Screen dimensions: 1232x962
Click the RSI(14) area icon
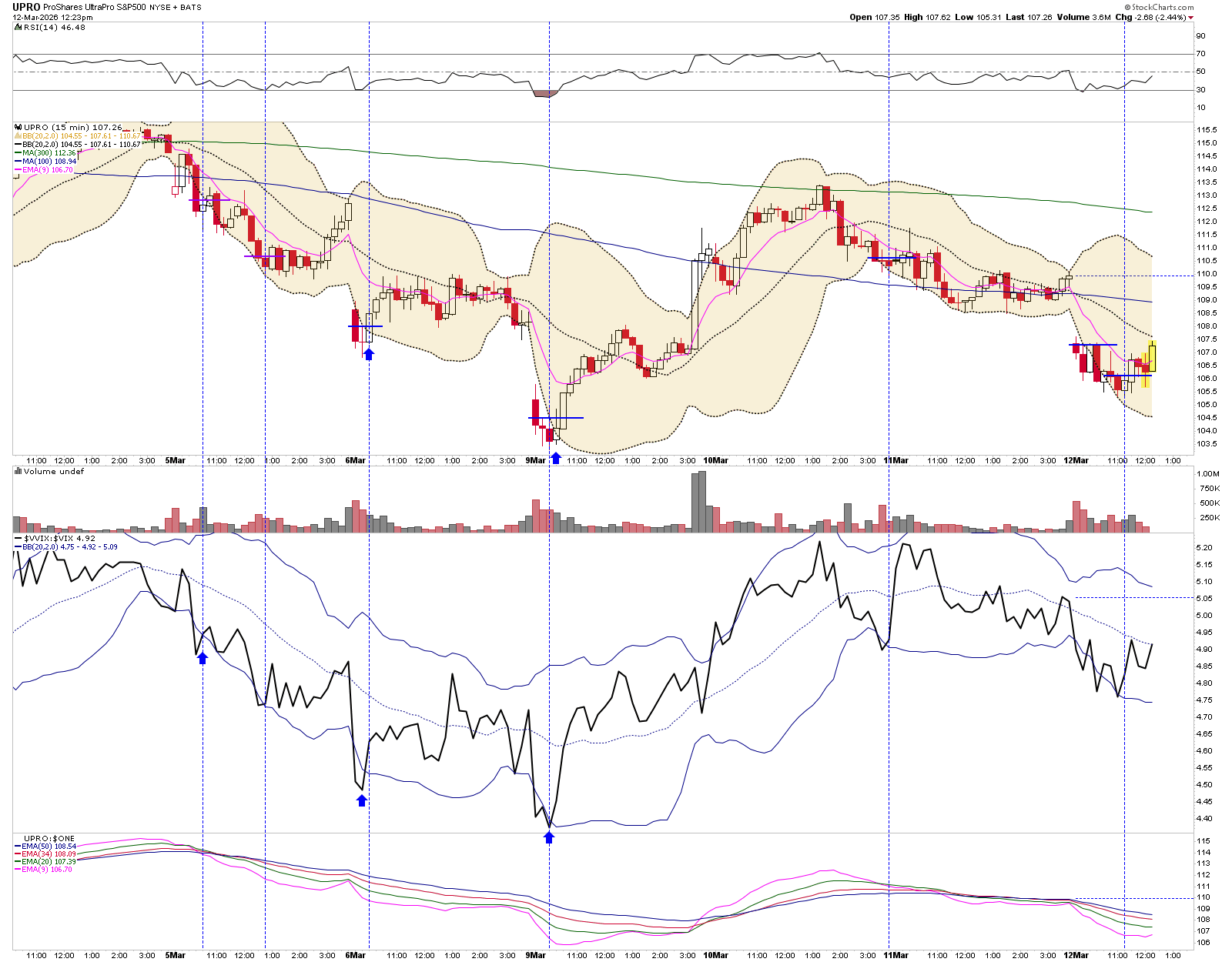18,27
